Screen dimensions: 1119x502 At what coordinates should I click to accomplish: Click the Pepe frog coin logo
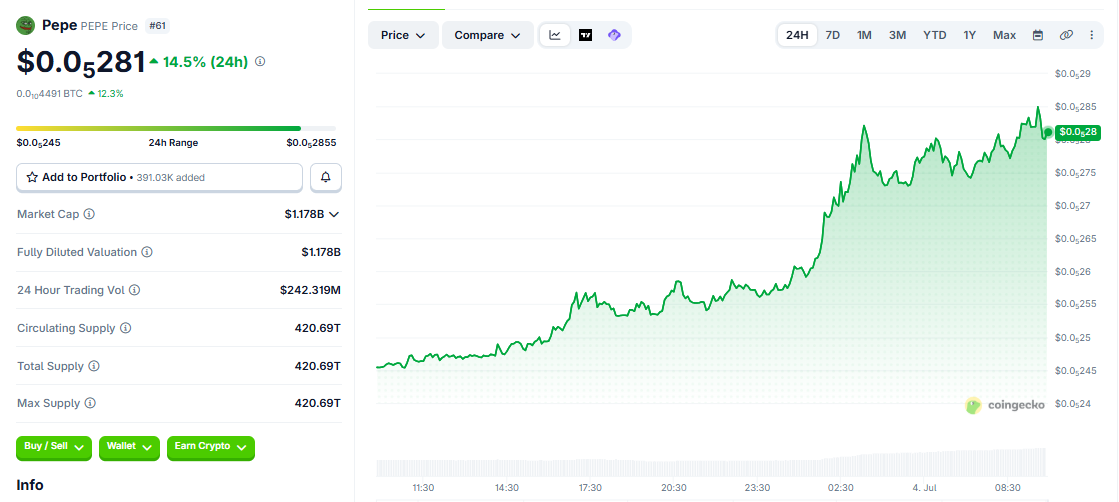26,26
